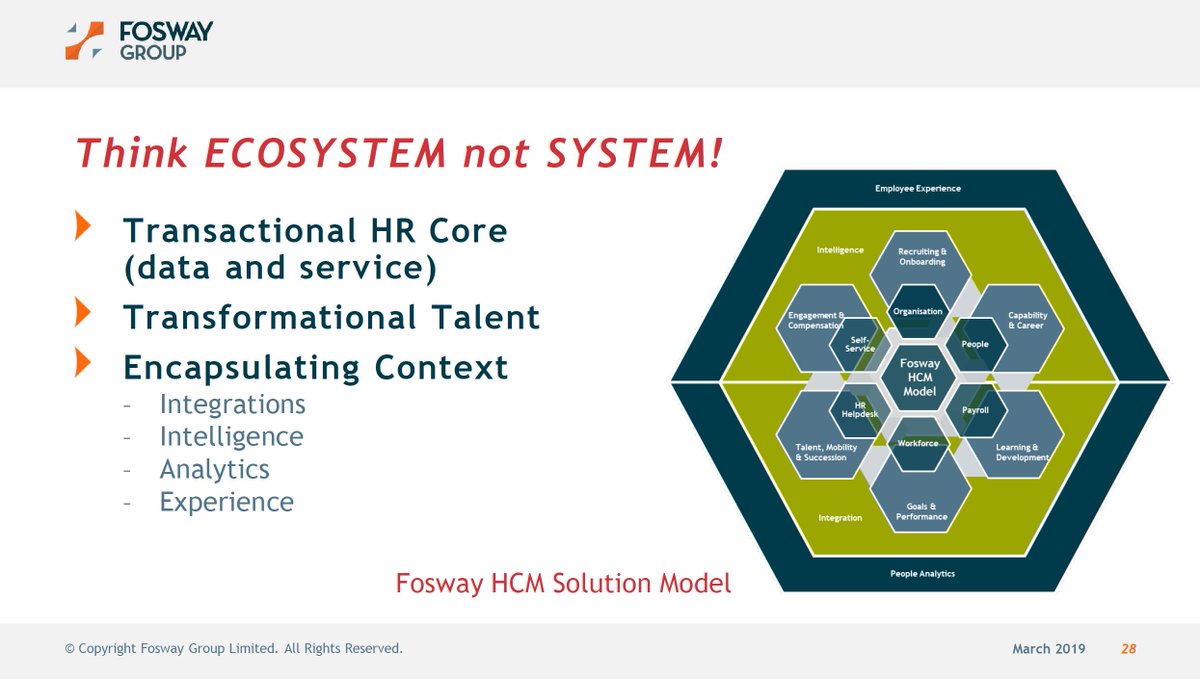Select the 'Encapsulating Context' bullet text
Image resolution: width=1200 pixels, height=679 pixels.
point(316,367)
